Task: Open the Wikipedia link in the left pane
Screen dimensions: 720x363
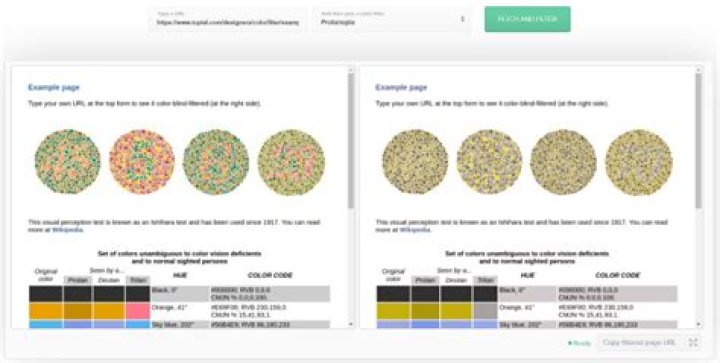Action: pyautogui.click(x=68, y=230)
